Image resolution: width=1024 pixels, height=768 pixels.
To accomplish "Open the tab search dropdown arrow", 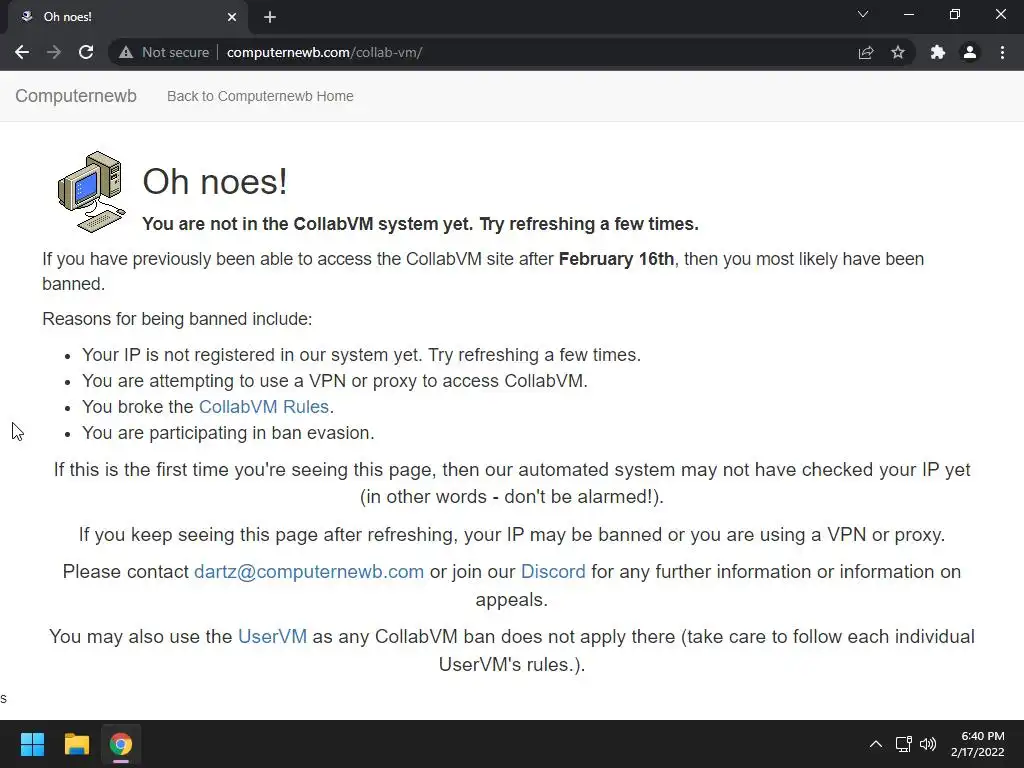I will click(863, 14).
